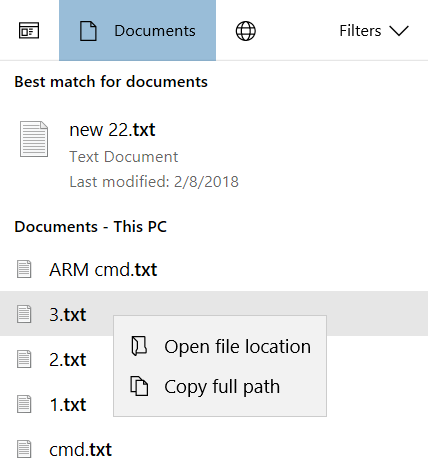
Task: Click the file icon beside cmd.txt
Action: point(24,449)
